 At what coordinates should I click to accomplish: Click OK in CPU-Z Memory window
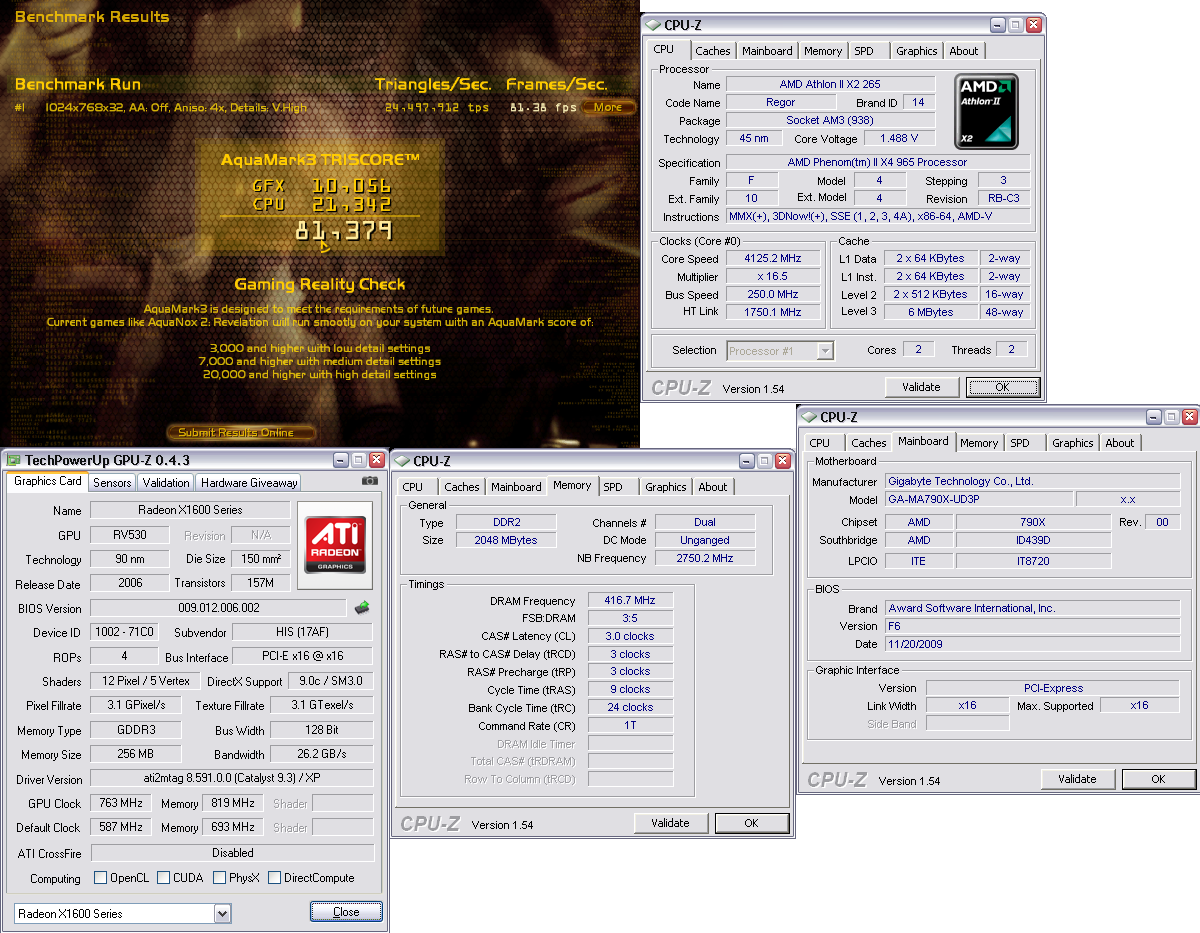(752, 823)
